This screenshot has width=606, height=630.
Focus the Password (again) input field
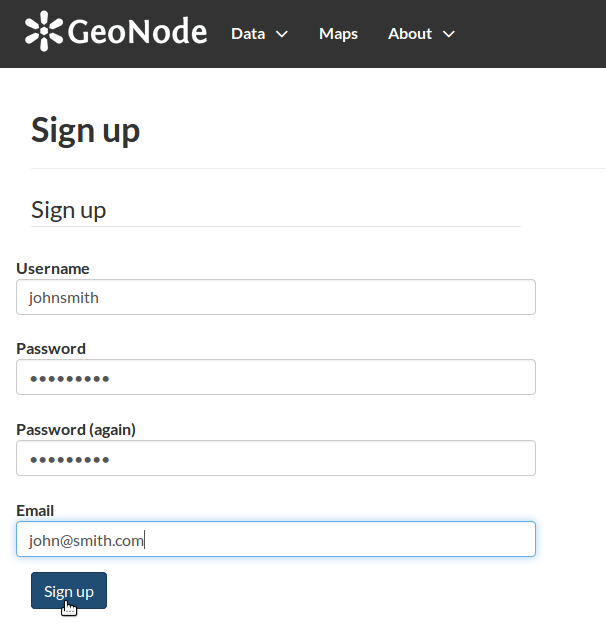click(276, 458)
